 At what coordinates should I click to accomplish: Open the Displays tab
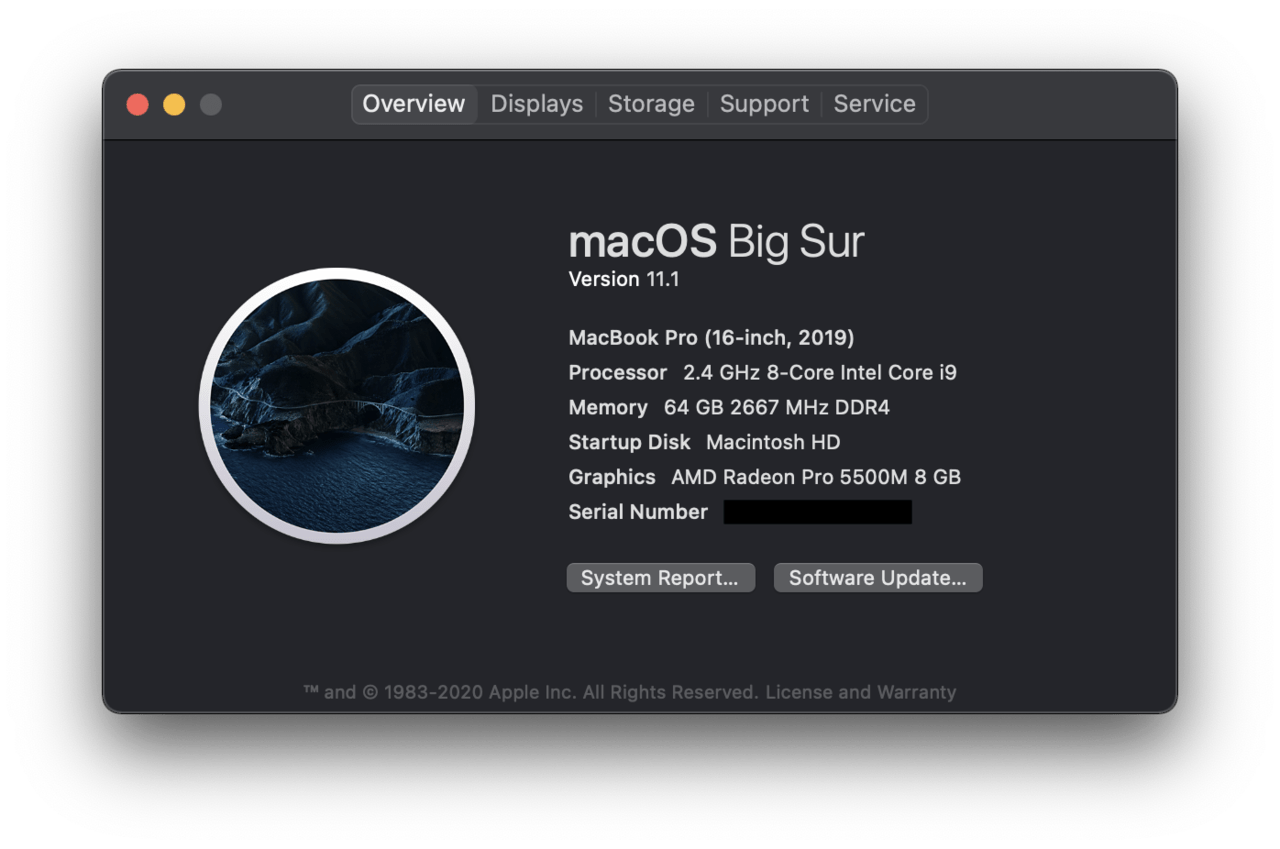click(x=537, y=104)
